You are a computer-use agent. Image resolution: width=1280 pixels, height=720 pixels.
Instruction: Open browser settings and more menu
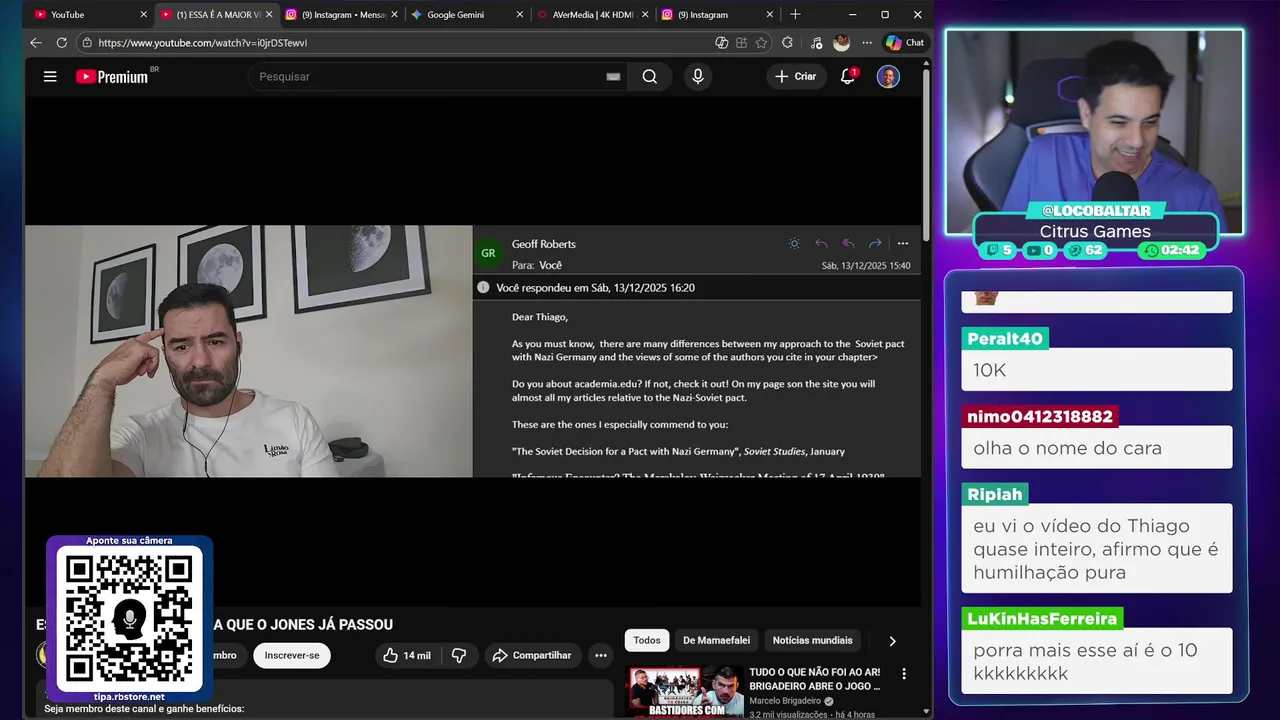point(866,43)
